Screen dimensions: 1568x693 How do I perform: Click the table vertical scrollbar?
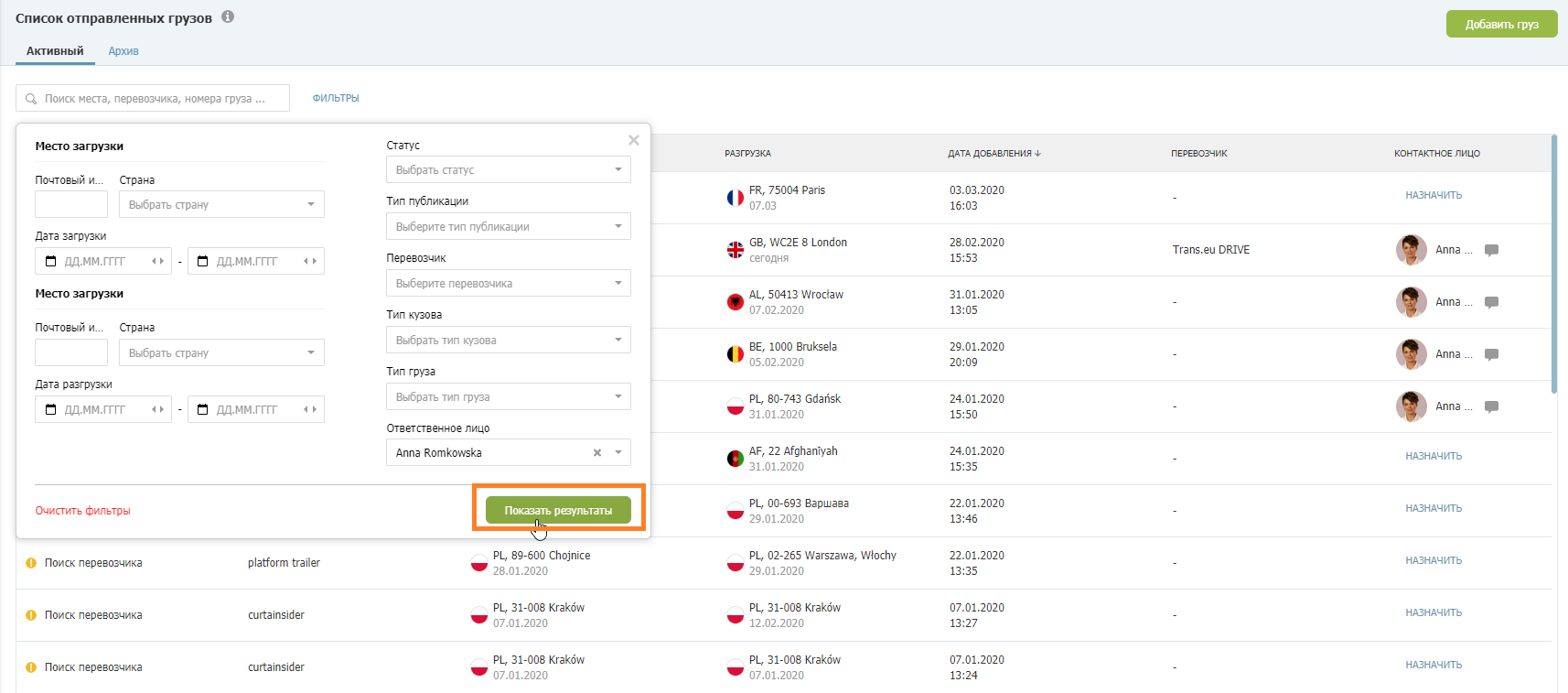pyautogui.click(x=1554, y=264)
